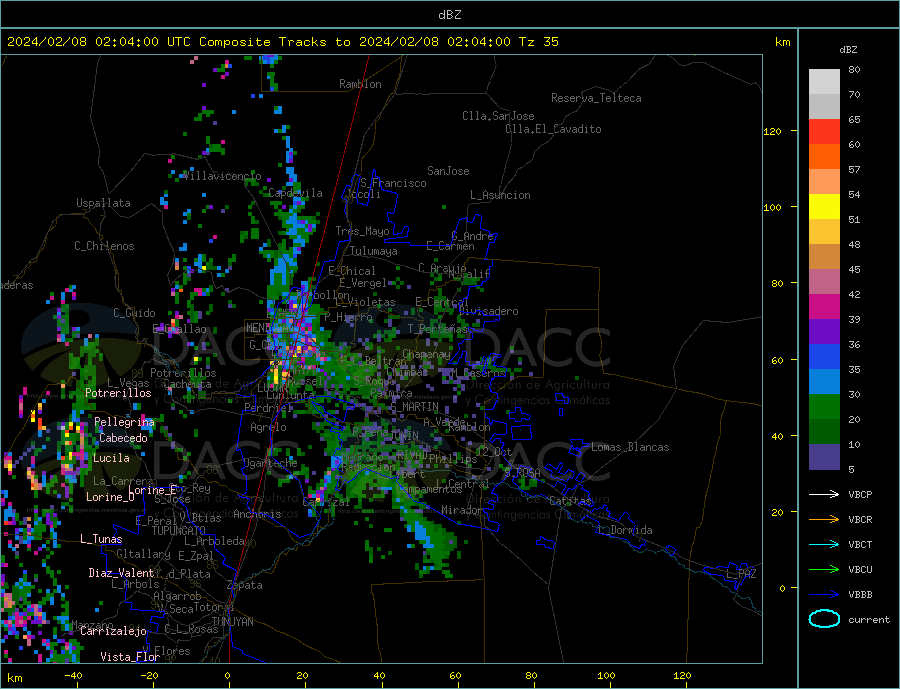Click 'Ugarteche' place label
900x689 pixels.
(270, 463)
